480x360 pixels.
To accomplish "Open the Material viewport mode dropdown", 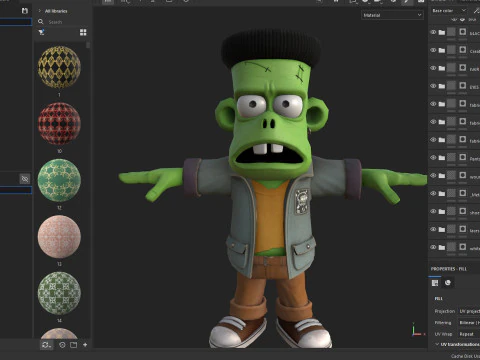I will pos(392,15).
